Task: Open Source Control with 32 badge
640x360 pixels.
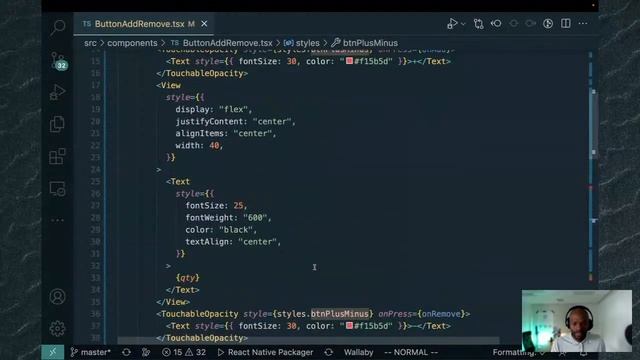Action: [58, 60]
